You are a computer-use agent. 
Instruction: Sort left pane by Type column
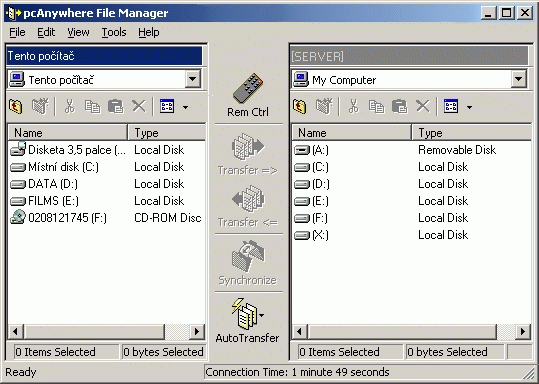coord(167,133)
